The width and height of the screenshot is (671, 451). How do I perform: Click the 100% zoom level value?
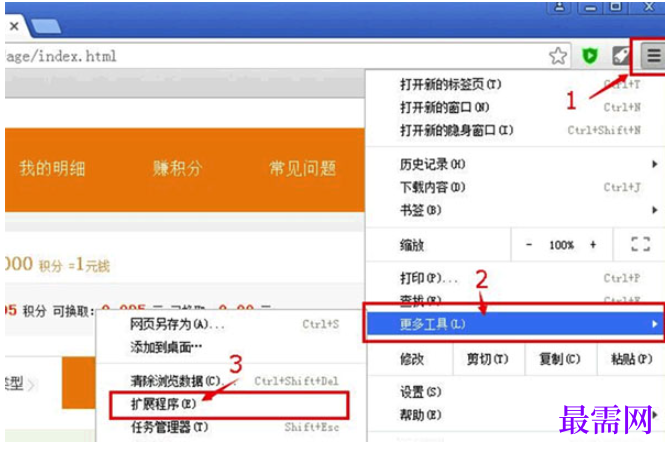[x=561, y=245]
